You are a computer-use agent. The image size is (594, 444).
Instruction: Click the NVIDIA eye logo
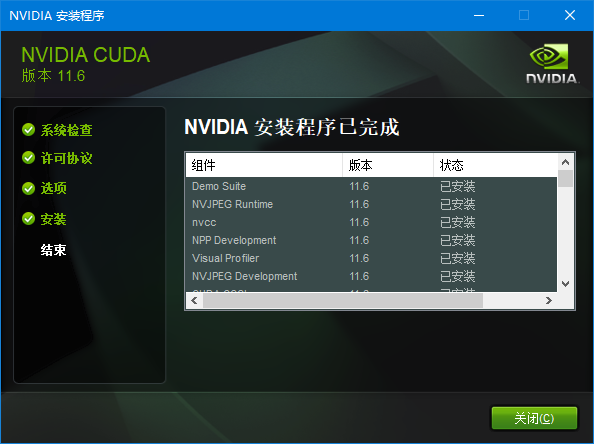click(x=550, y=56)
